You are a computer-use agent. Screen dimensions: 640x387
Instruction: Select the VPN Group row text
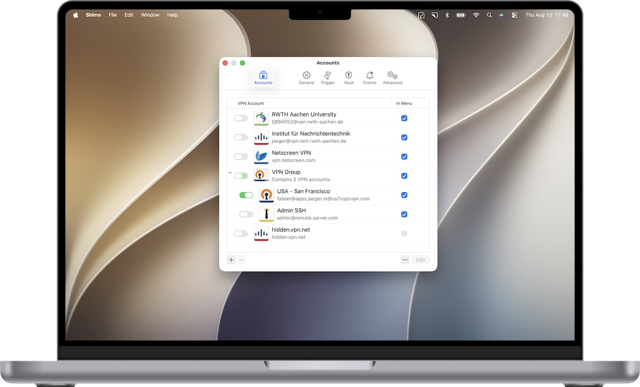pyautogui.click(x=286, y=172)
